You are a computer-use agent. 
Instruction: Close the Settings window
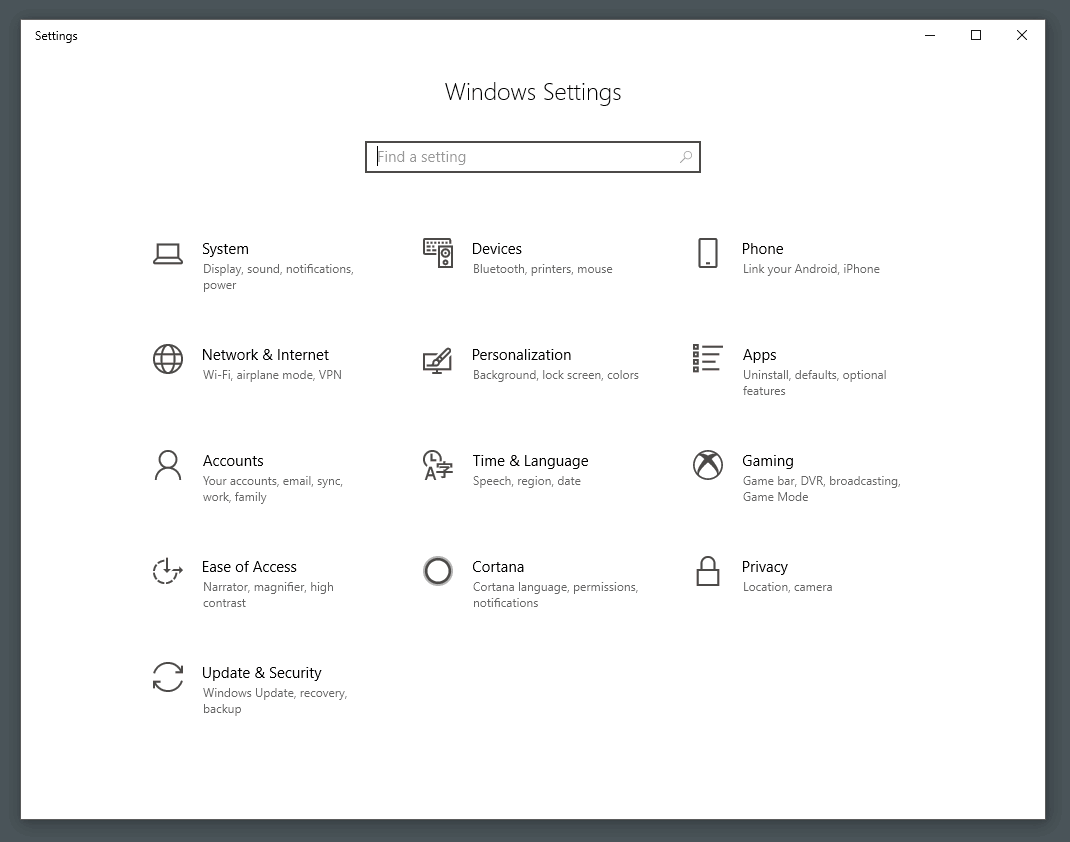coord(1022,35)
